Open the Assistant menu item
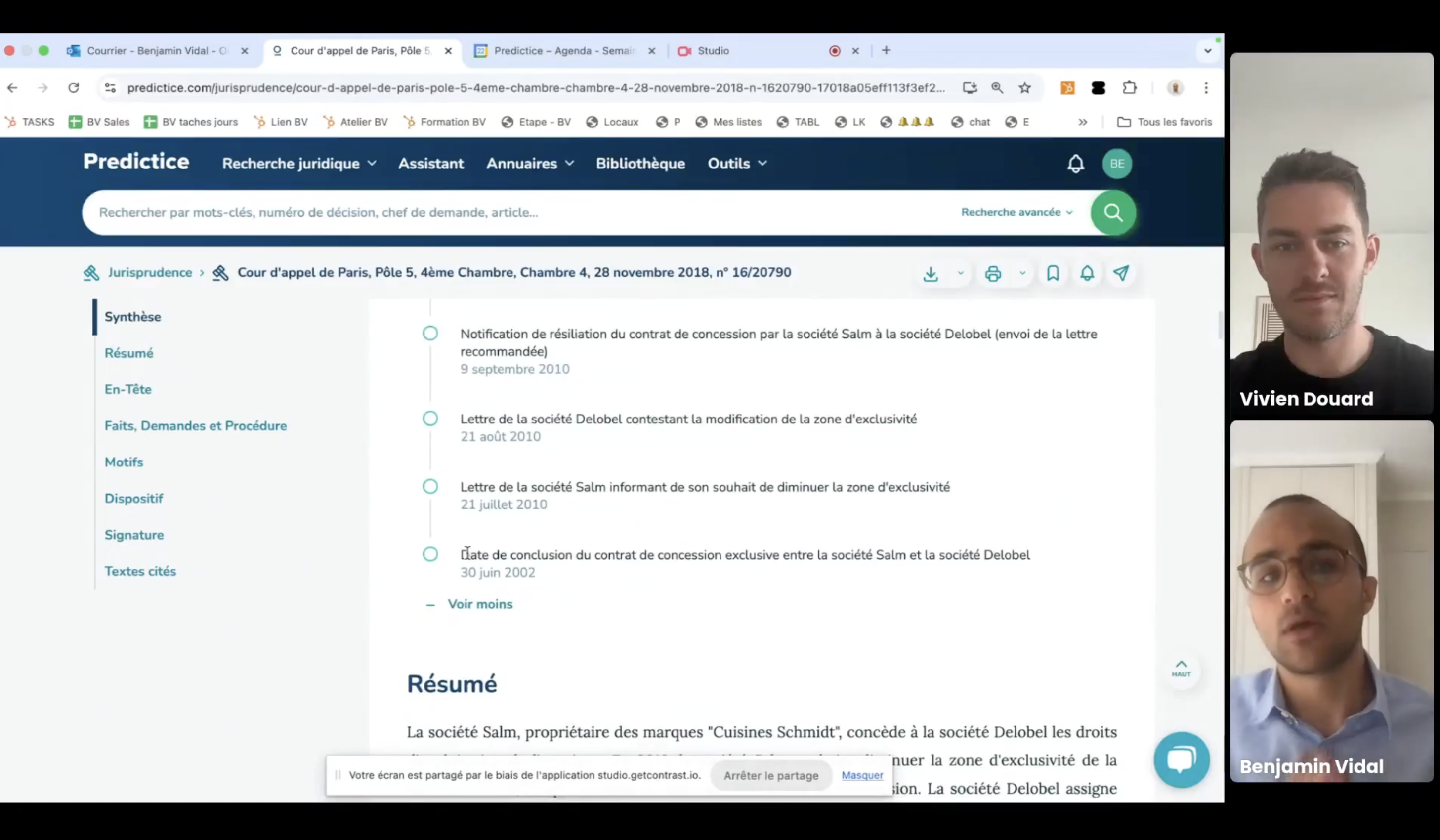This screenshot has width=1440, height=840. tap(431, 164)
